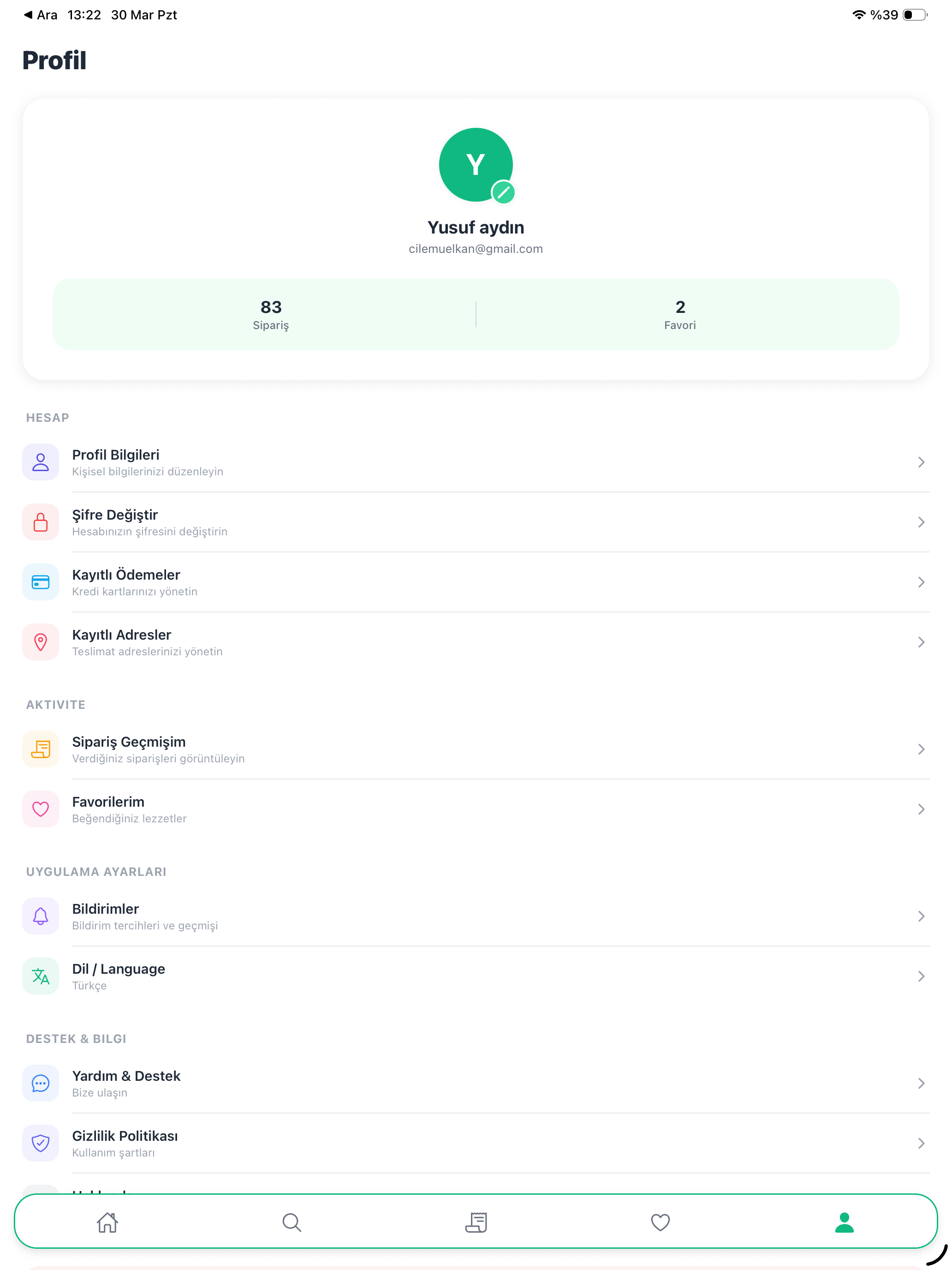
Task: Open chevron next to Kayıtlı Ödemeler
Action: pyautogui.click(x=921, y=582)
